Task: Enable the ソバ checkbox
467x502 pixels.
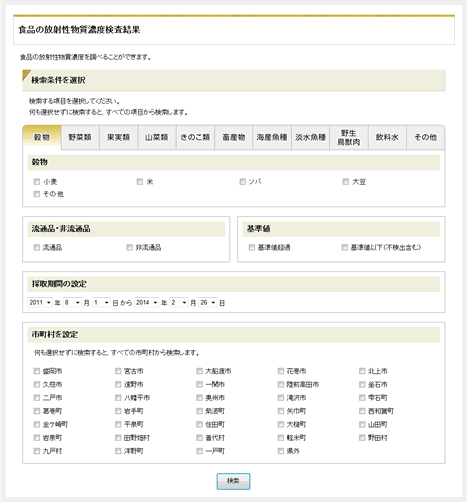Action: coord(243,182)
